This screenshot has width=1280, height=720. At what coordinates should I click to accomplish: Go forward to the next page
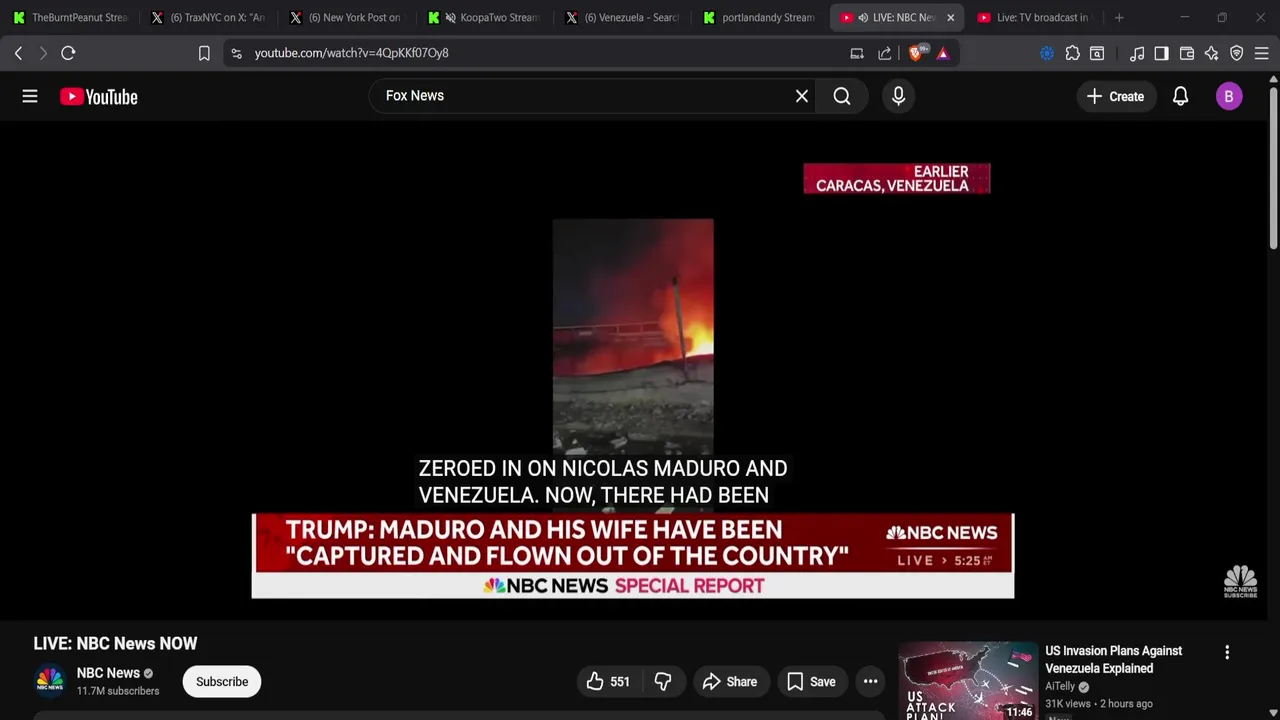coord(43,53)
